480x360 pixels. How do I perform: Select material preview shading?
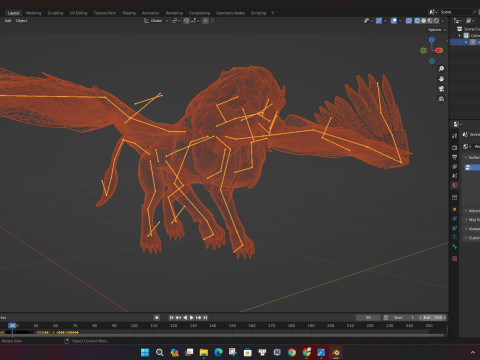(x=430, y=21)
